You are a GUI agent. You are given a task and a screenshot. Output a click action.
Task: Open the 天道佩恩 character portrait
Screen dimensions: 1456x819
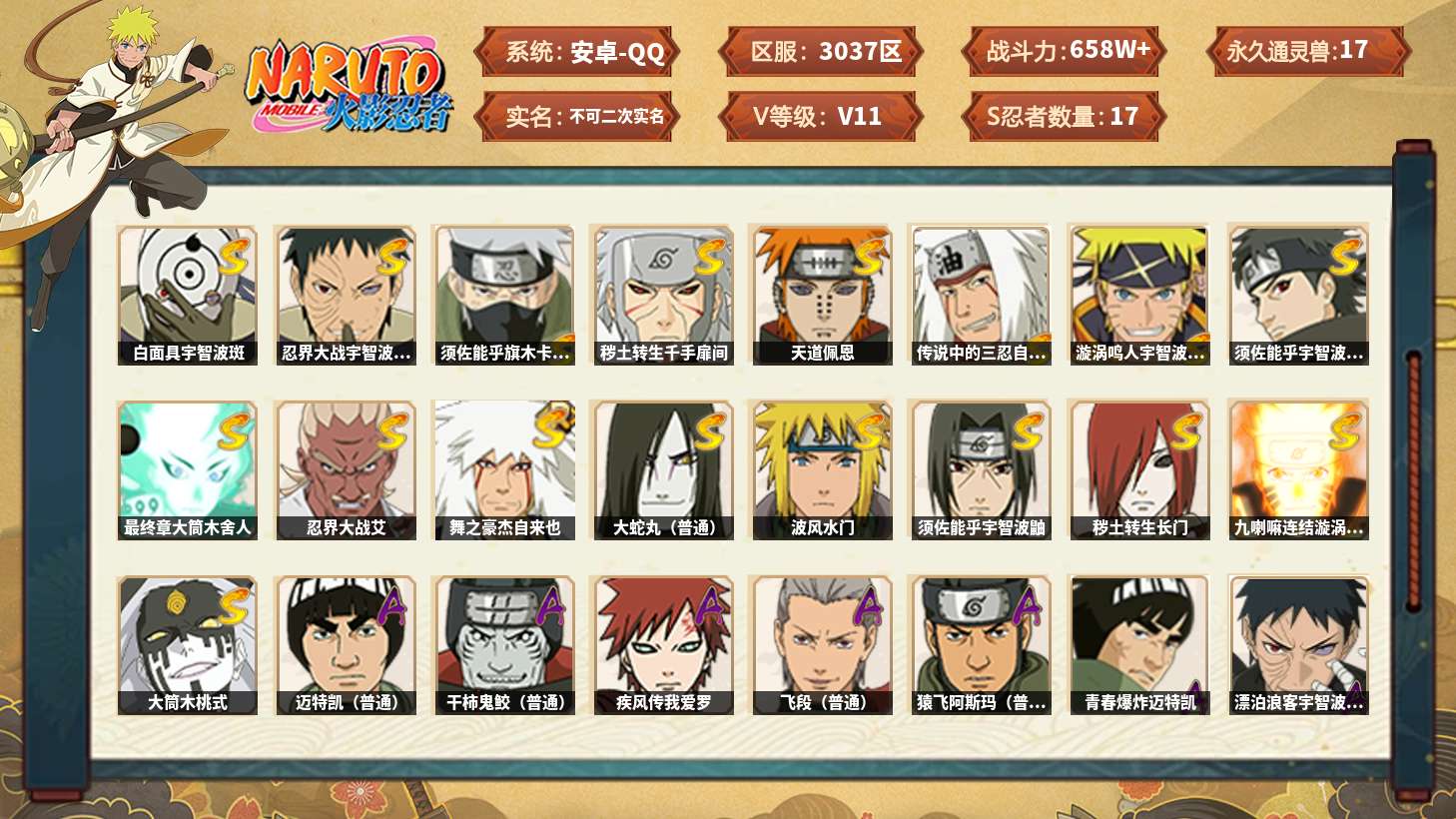[822, 296]
